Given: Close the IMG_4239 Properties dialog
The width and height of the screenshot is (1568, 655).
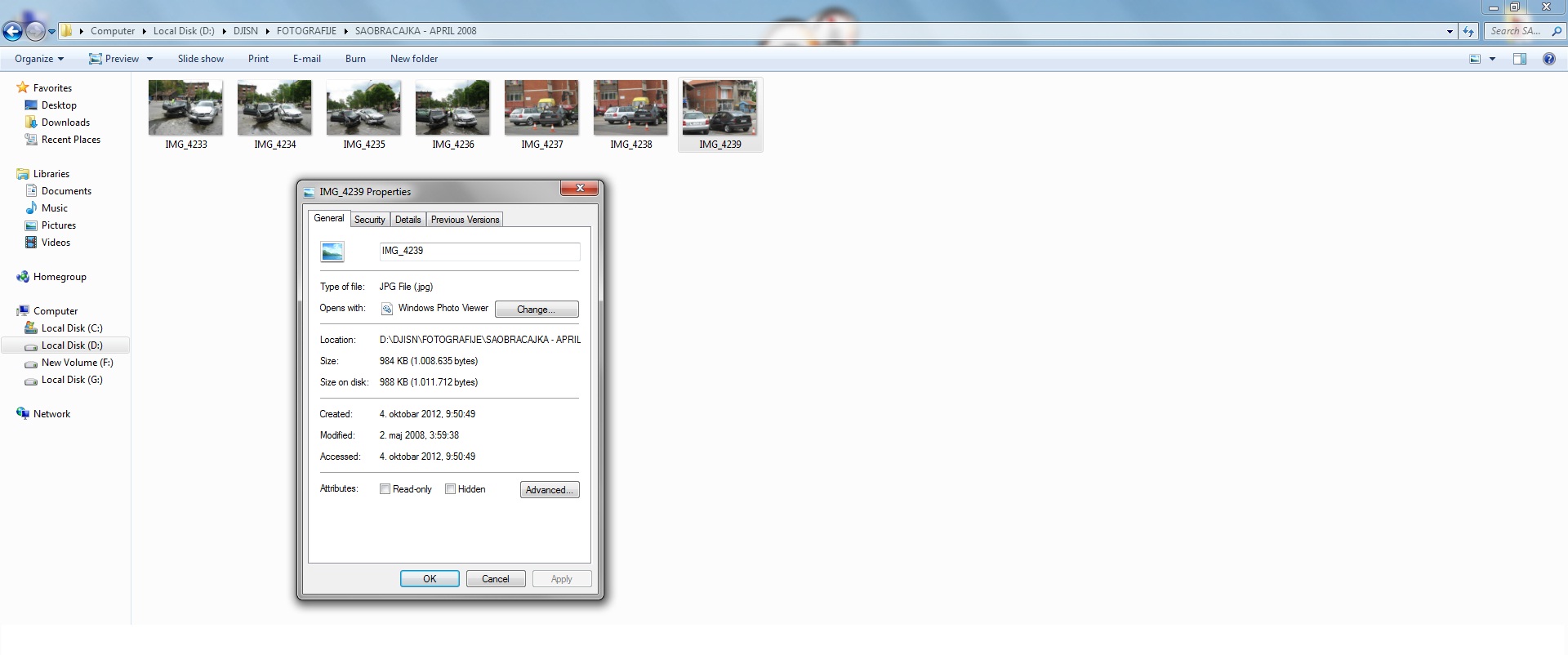Looking at the screenshot, I should [x=580, y=189].
